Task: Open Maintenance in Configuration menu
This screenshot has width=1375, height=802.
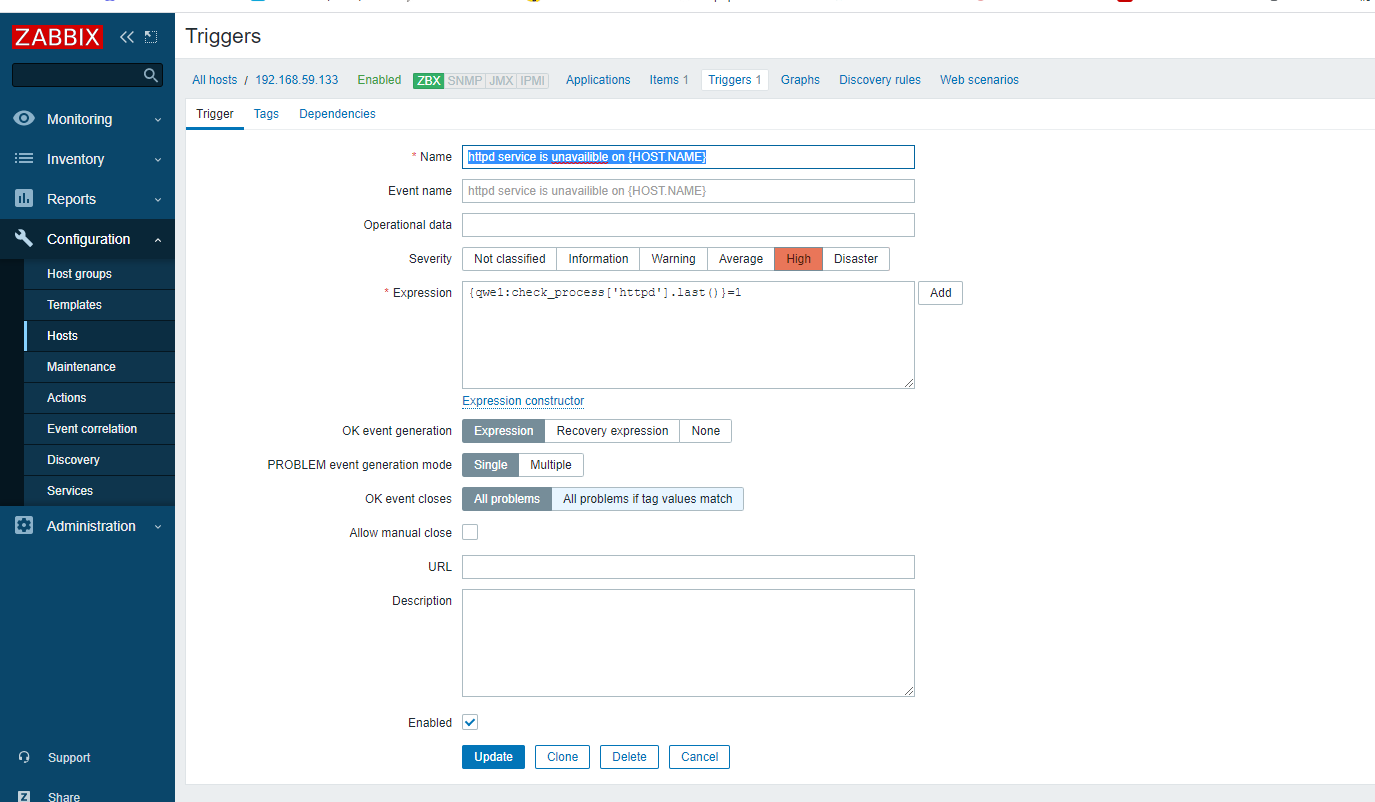Action: (x=99, y=367)
